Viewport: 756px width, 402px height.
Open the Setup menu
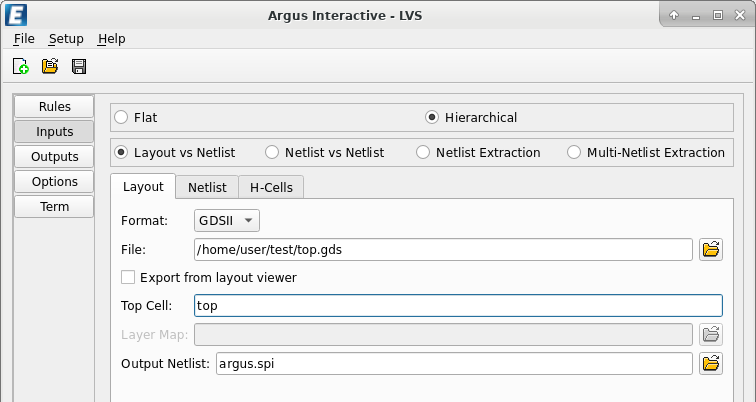tap(66, 38)
